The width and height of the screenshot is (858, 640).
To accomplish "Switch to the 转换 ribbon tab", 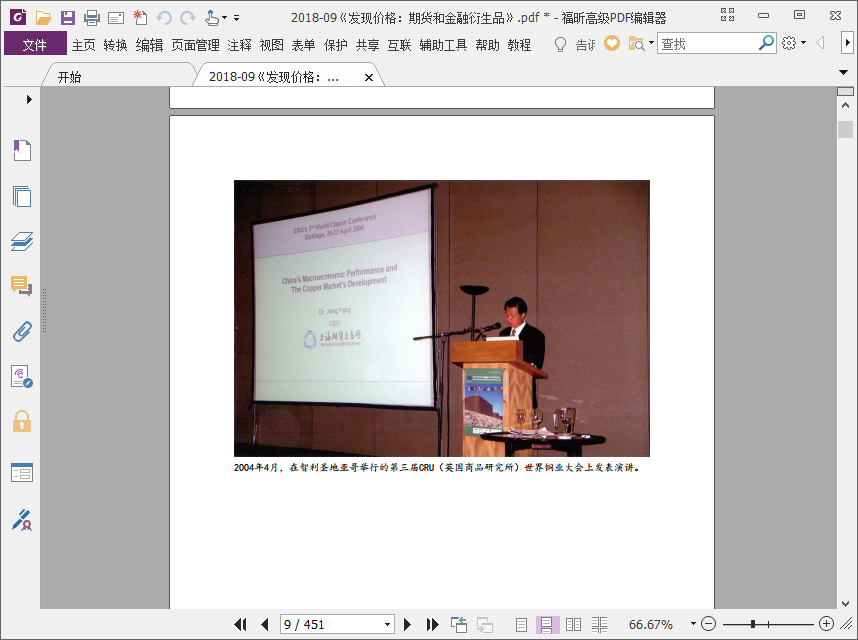I will (x=115, y=45).
